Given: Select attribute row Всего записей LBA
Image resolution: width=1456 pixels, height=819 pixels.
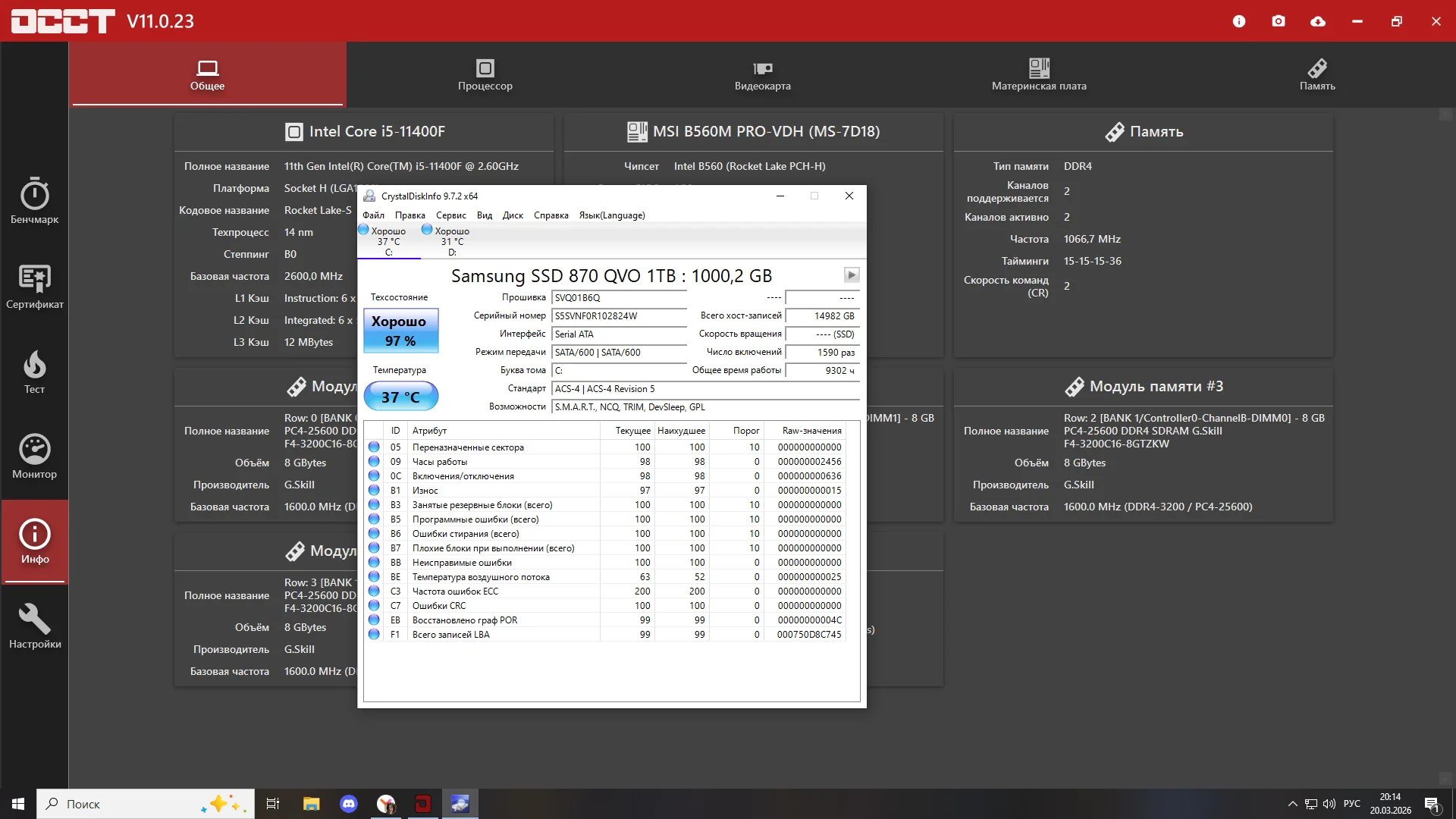Looking at the screenshot, I should tap(605, 635).
